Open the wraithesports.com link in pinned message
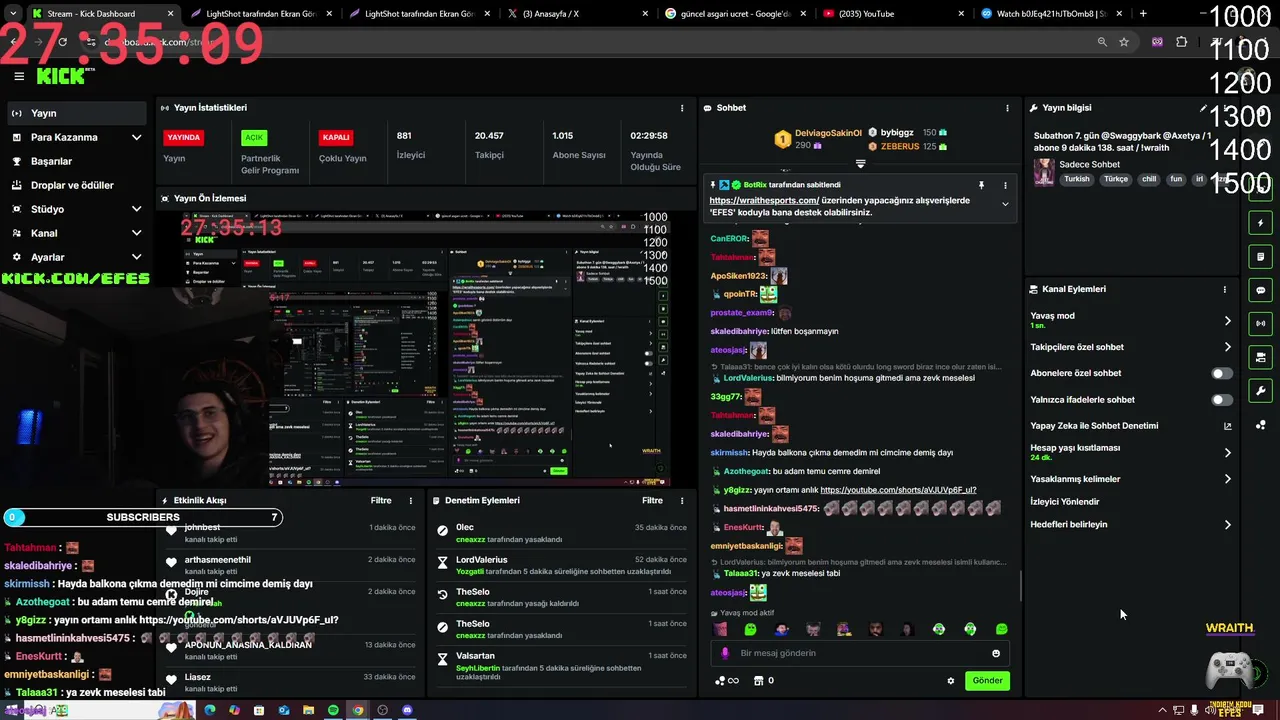1280x720 pixels. [x=764, y=200]
